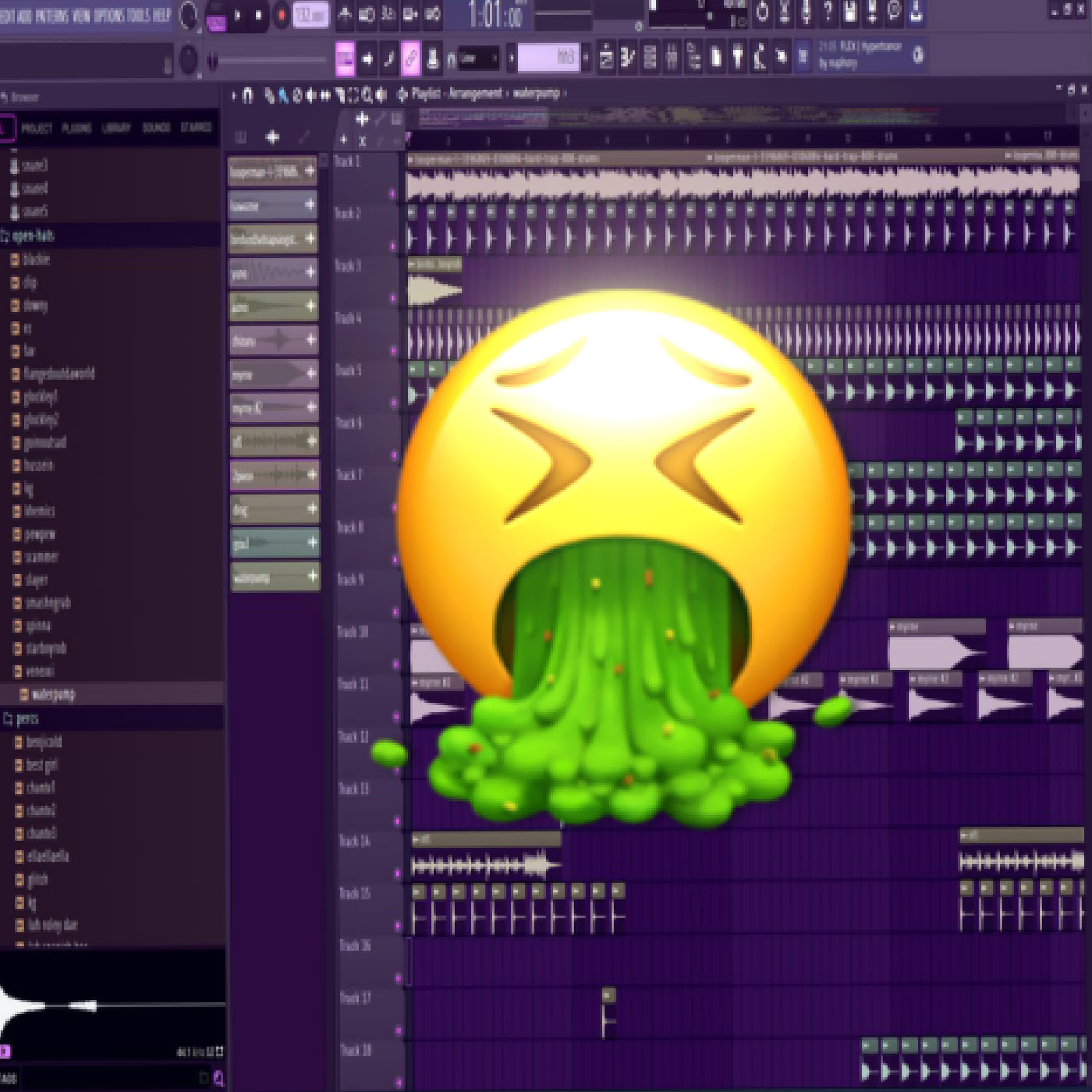Open the HELP menu
Viewport: 1092px width, 1092px height.
162,15
